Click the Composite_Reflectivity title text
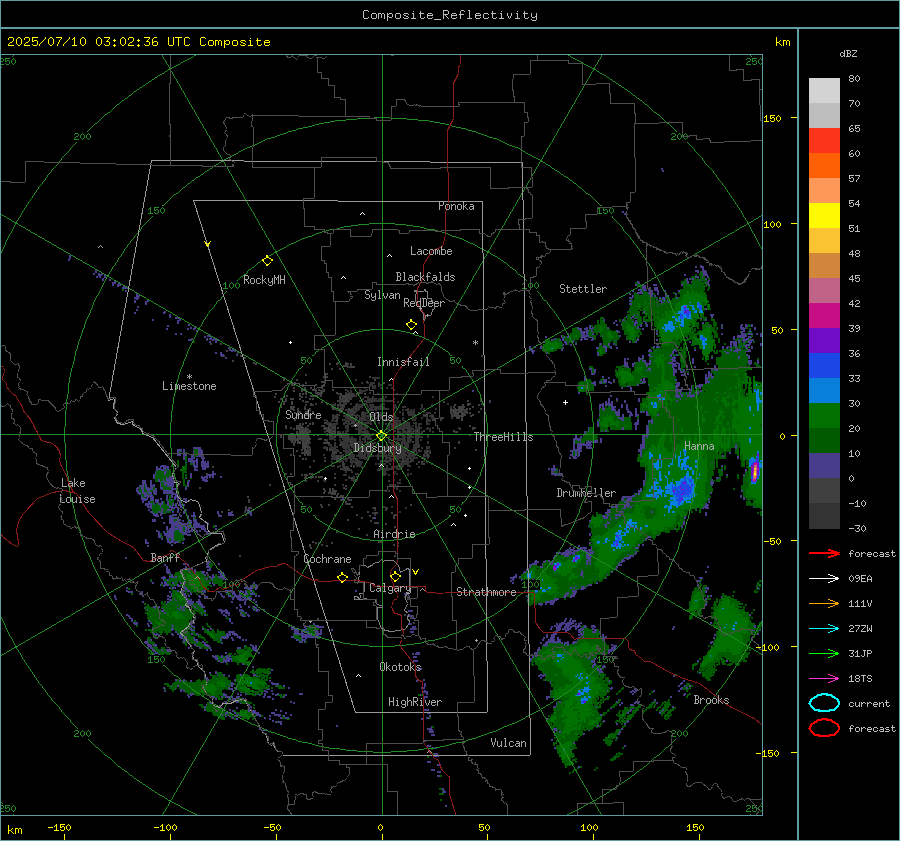900x841 pixels. [450, 15]
